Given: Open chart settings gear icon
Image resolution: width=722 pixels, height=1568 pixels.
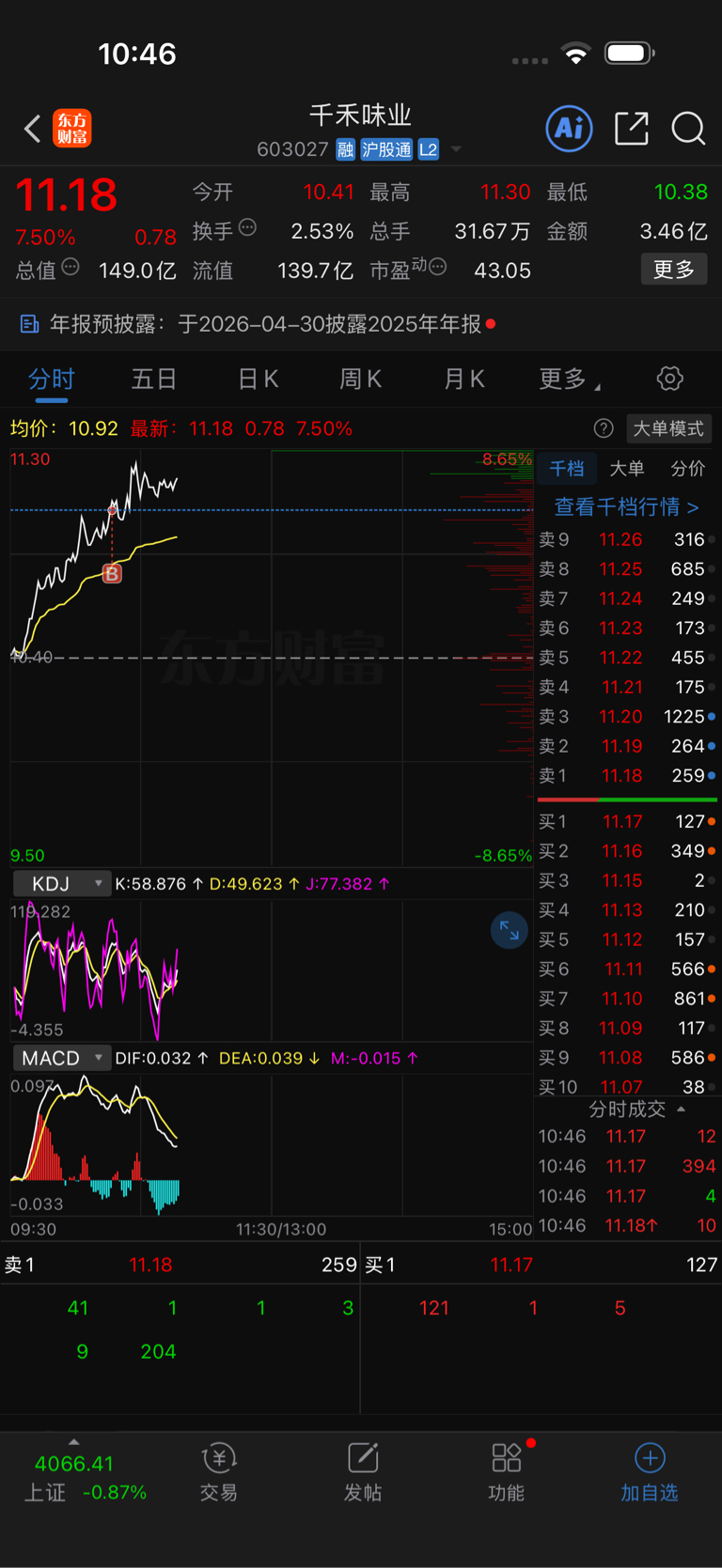Looking at the screenshot, I should pyautogui.click(x=669, y=379).
